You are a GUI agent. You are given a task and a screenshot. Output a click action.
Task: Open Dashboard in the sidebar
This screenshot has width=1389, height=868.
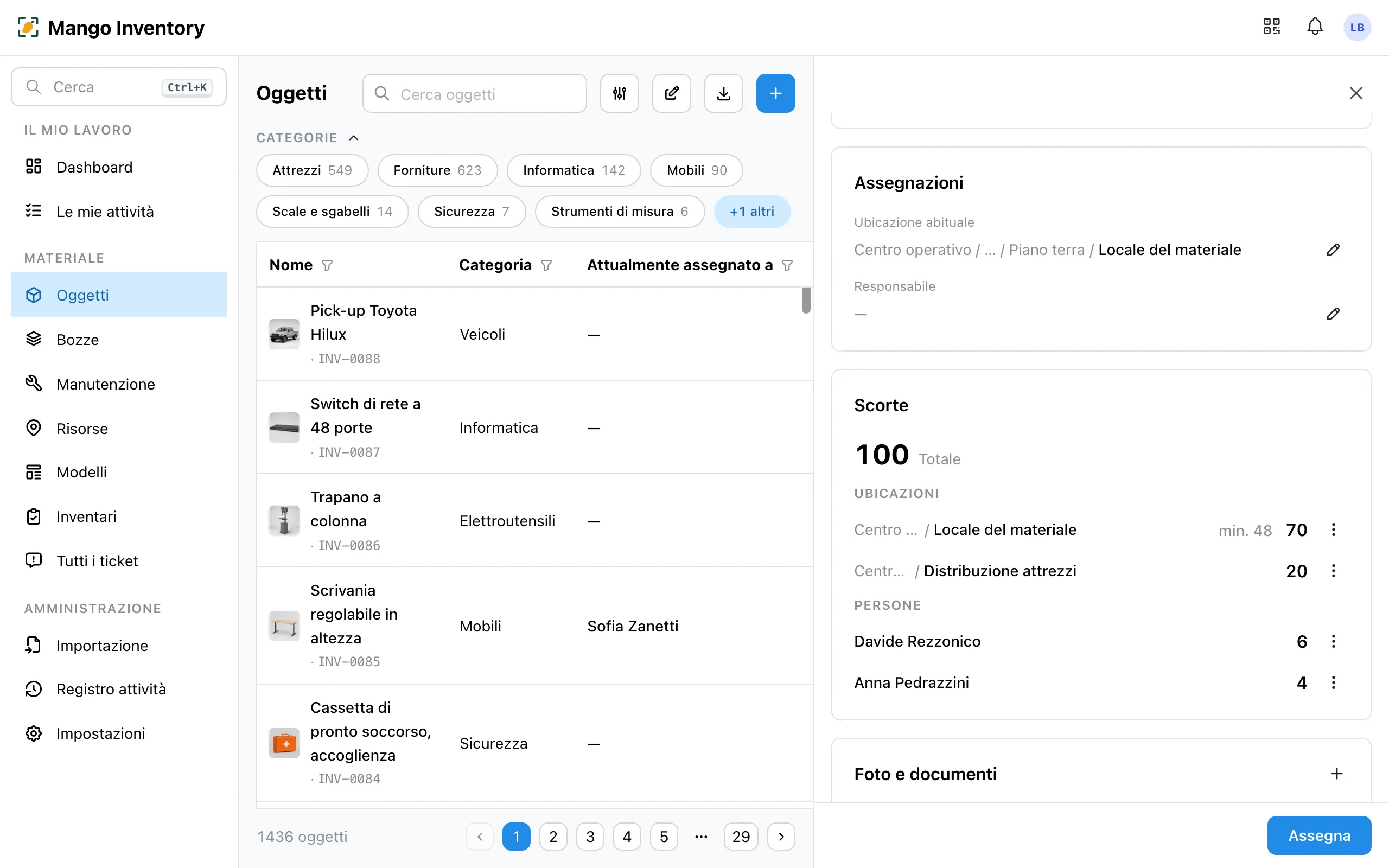(x=119, y=167)
